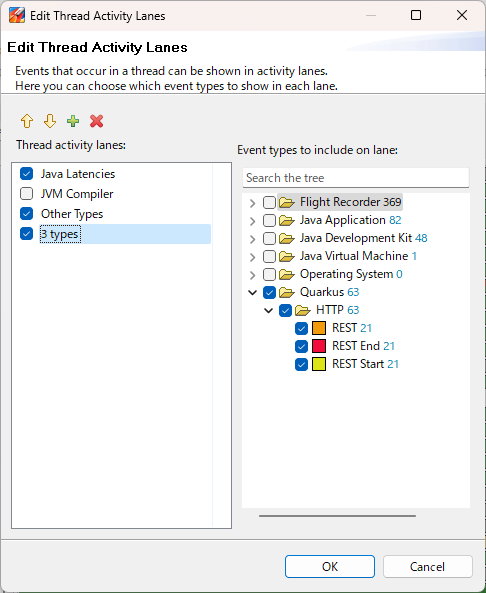
Task: Click the horizontal scrollbar under event tree
Action: [x=337, y=515]
